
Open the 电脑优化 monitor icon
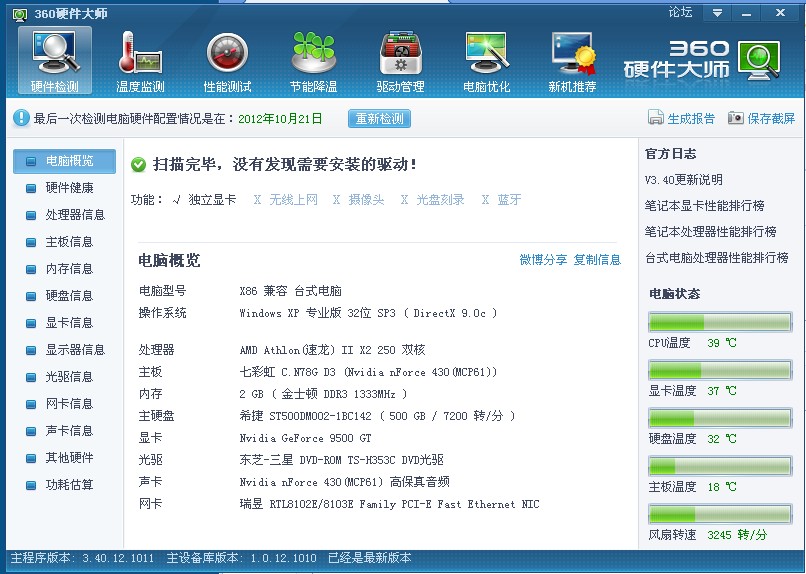487,60
